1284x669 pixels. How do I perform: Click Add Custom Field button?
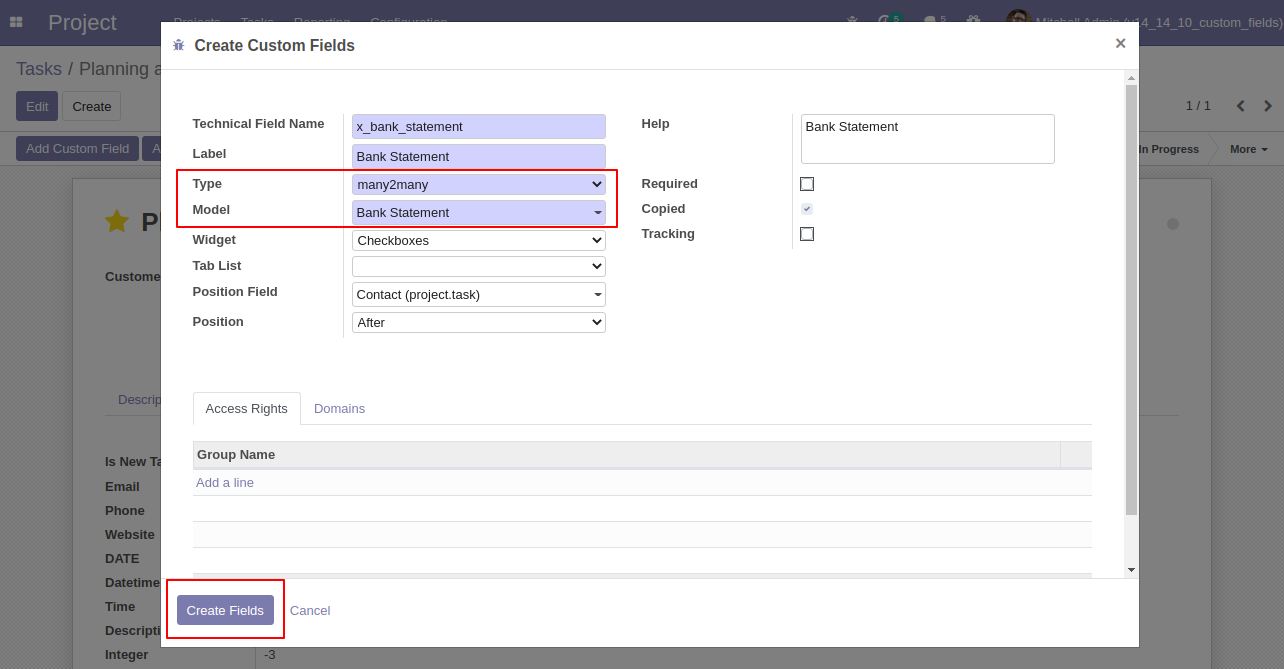pos(77,148)
